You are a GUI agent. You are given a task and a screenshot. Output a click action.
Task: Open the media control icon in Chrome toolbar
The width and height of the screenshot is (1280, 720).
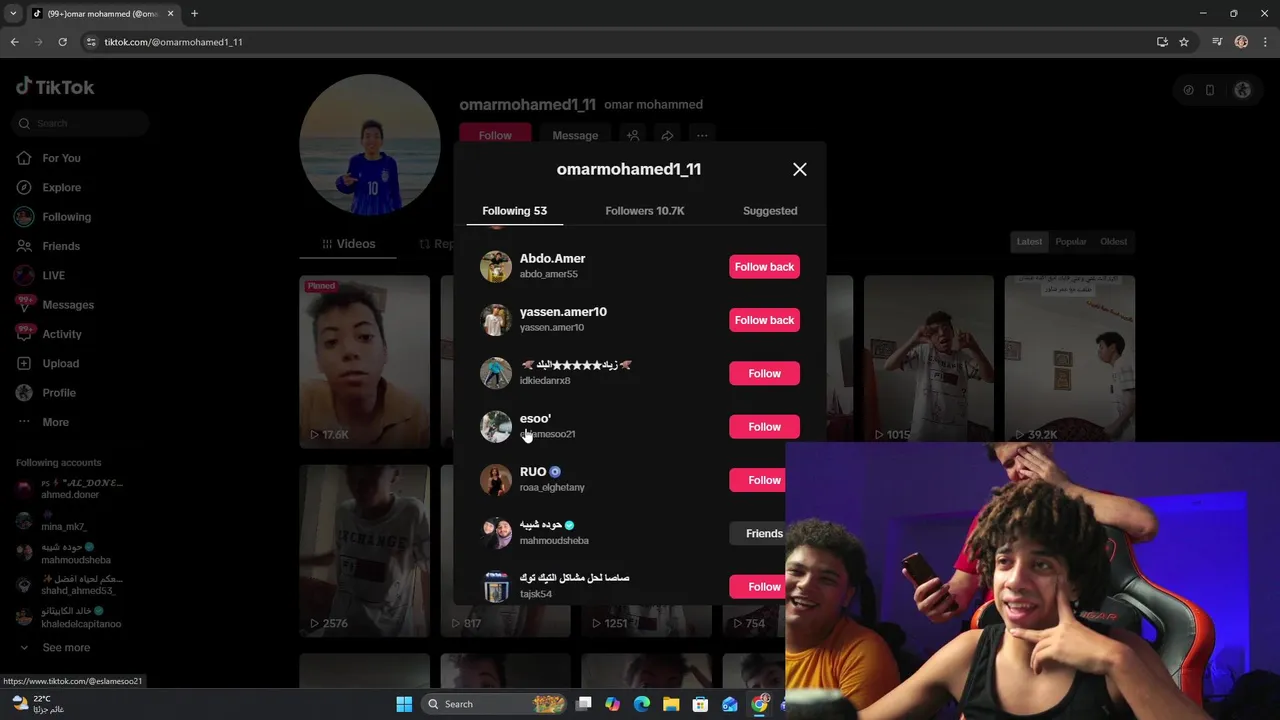click(1217, 42)
